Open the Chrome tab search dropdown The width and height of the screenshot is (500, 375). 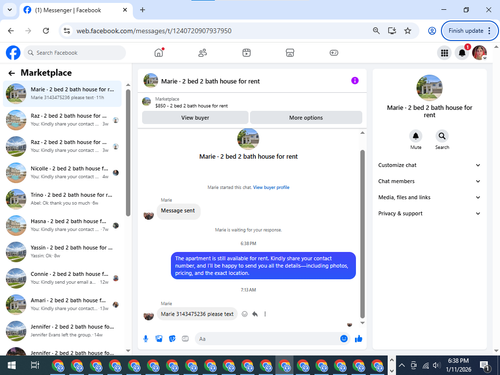point(10,10)
